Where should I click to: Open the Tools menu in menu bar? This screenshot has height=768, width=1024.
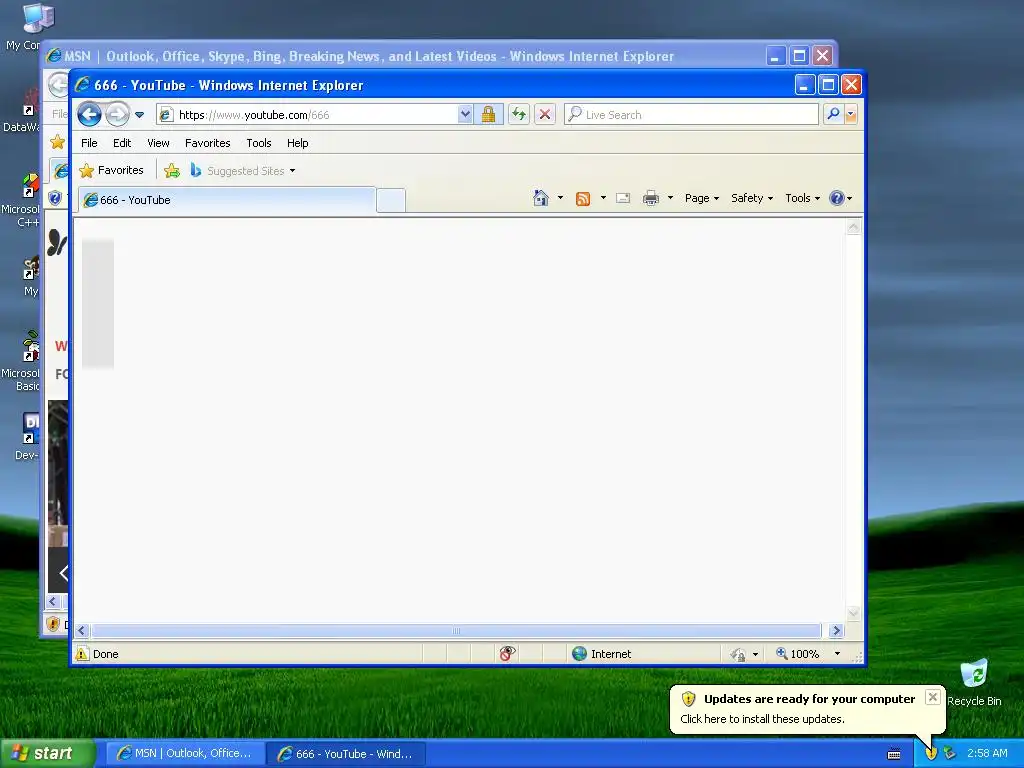click(x=259, y=143)
